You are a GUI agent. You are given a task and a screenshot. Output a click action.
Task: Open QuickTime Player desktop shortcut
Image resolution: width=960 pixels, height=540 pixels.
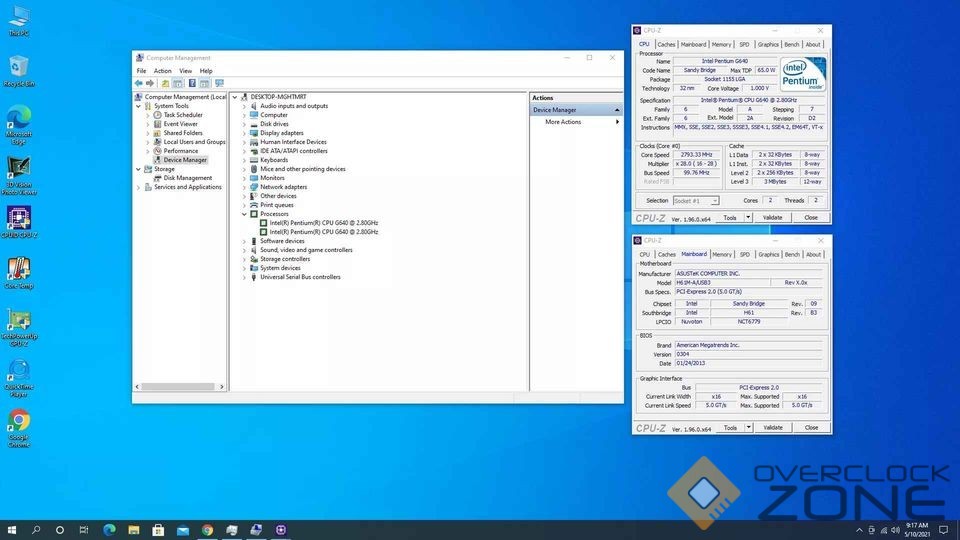point(19,378)
